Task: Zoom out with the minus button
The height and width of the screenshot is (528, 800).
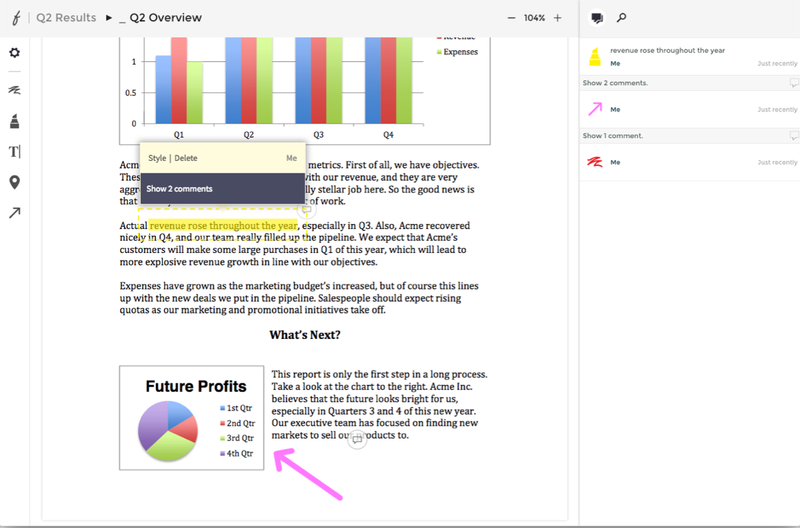Action: coord(511,18)
